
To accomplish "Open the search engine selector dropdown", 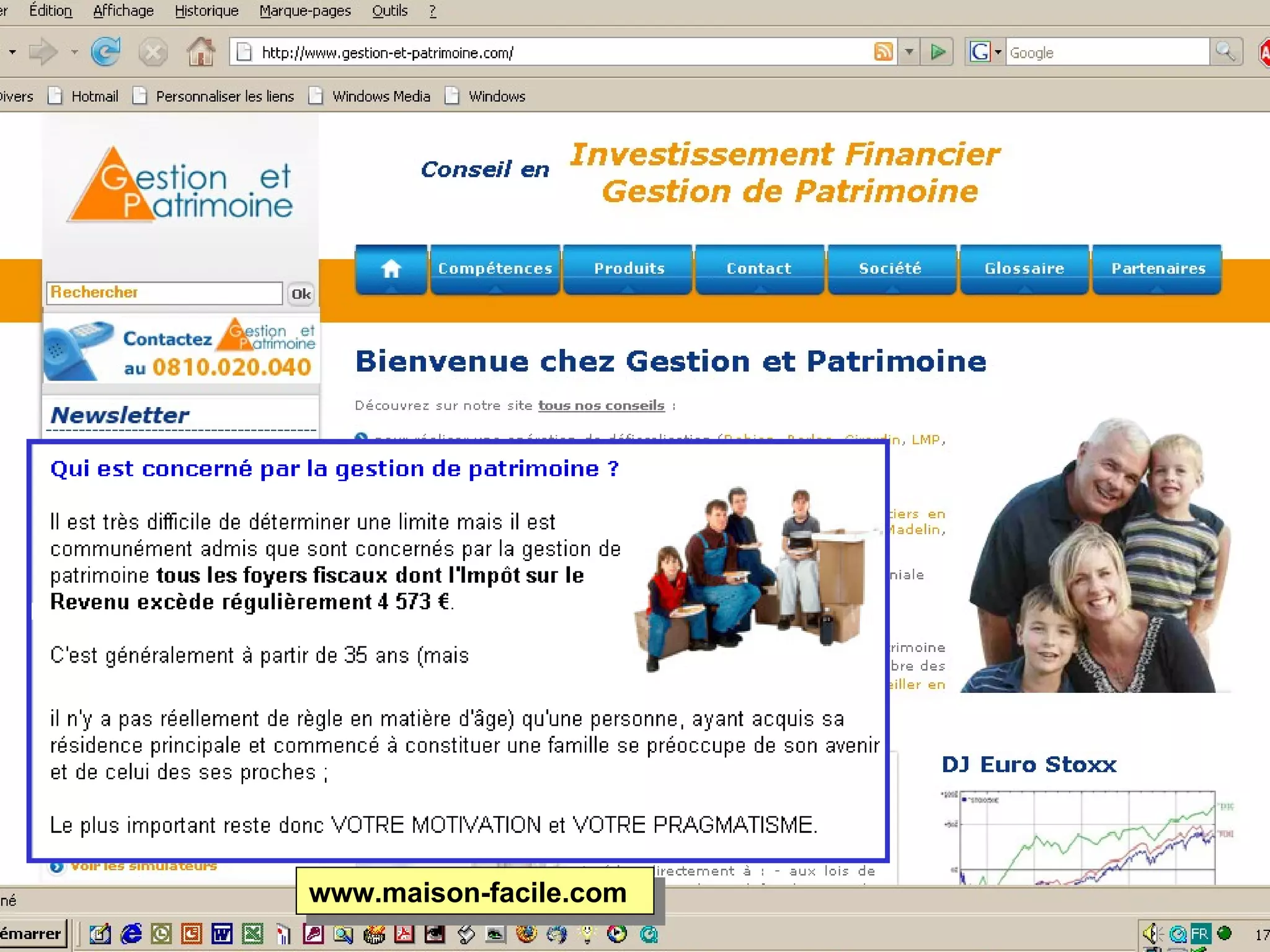I will pyautogui.click(x=998, y=52).
